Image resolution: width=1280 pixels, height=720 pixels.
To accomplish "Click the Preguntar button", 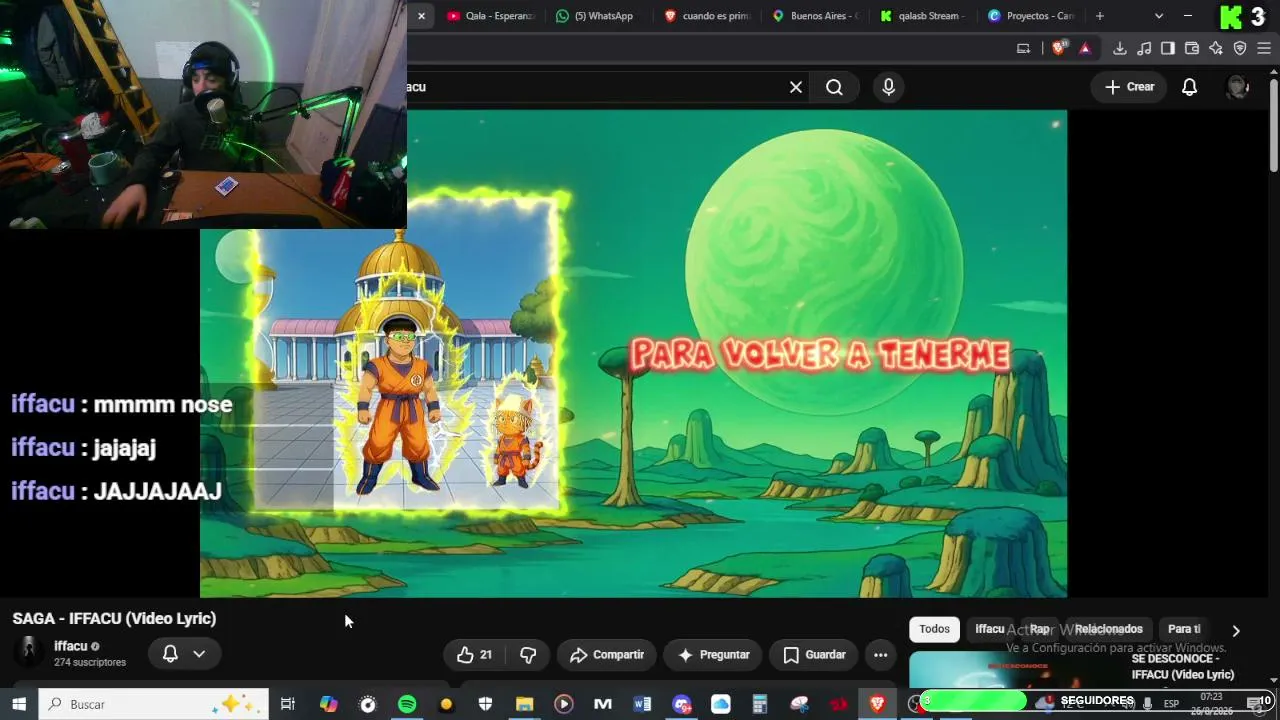I will point(713,655).
